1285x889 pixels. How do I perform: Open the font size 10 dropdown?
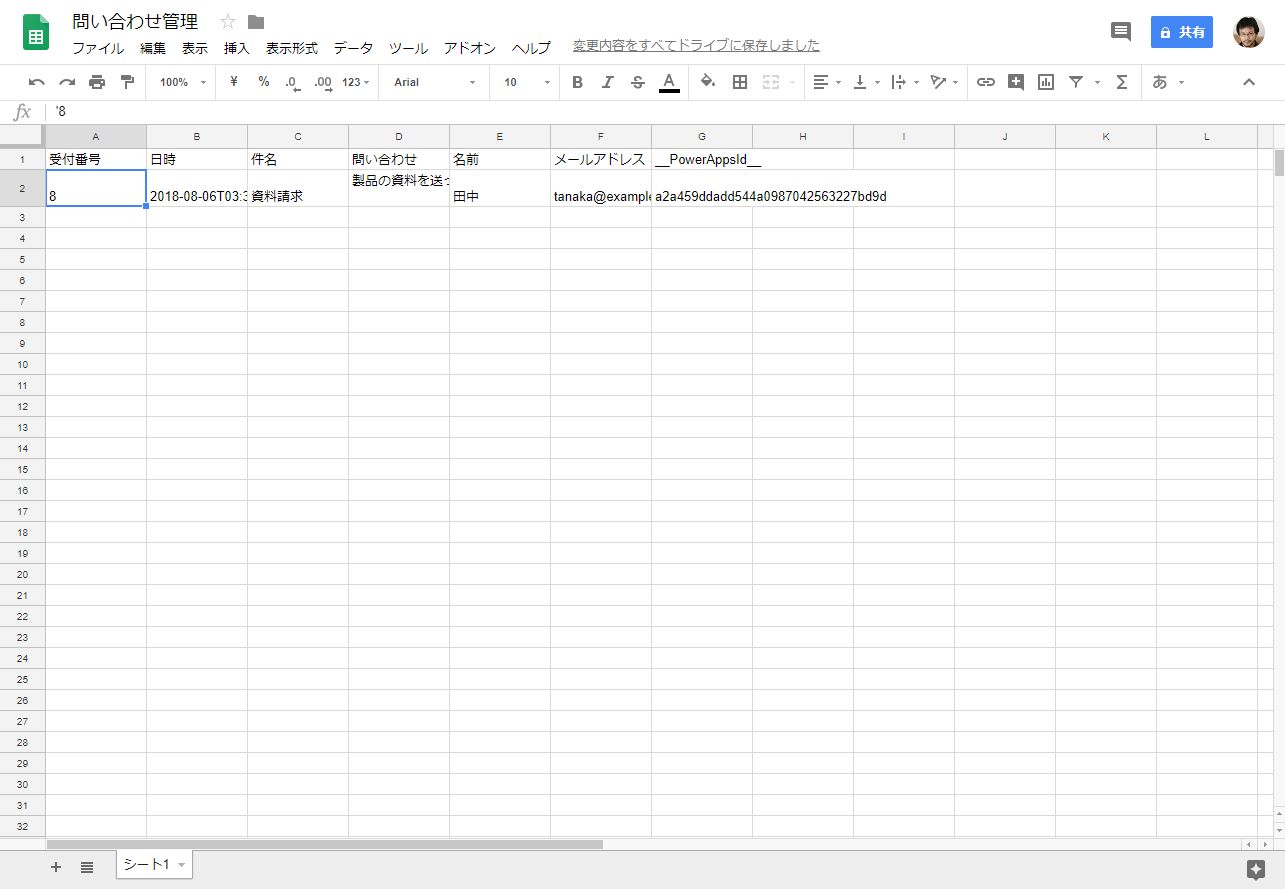click(x=527, y=82)
